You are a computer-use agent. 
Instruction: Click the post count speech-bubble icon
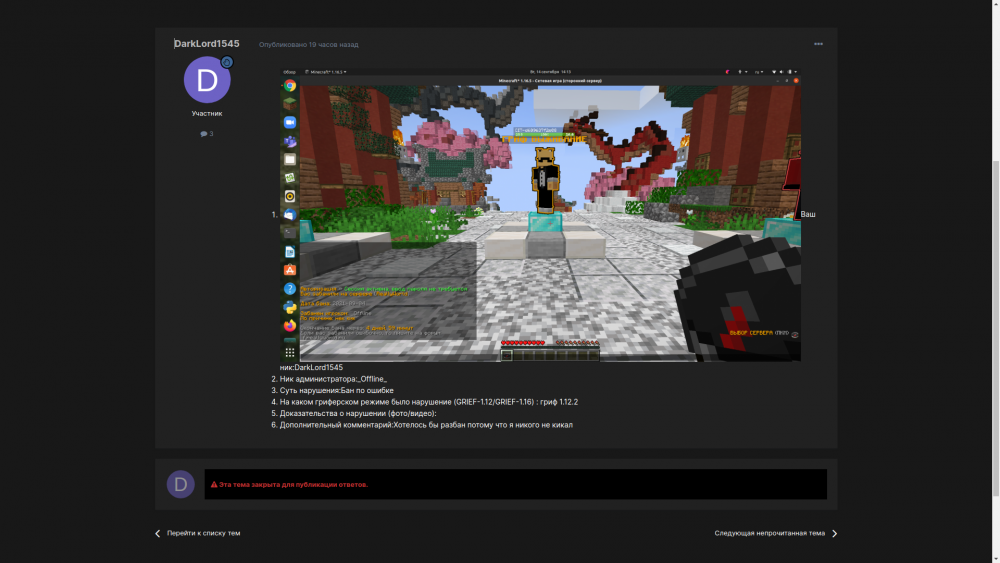point(203,134)
